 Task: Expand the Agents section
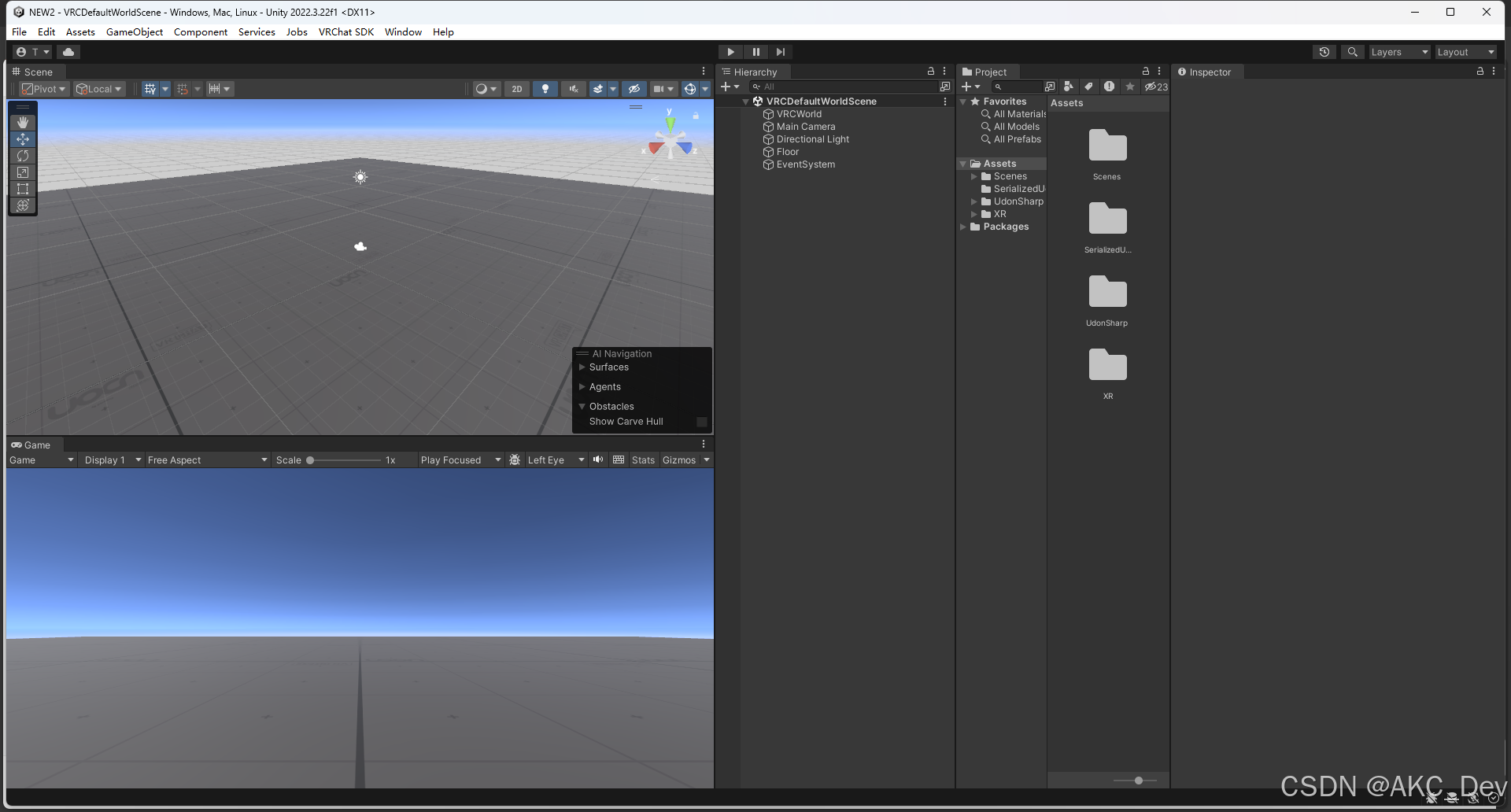[x=582, y=387]
